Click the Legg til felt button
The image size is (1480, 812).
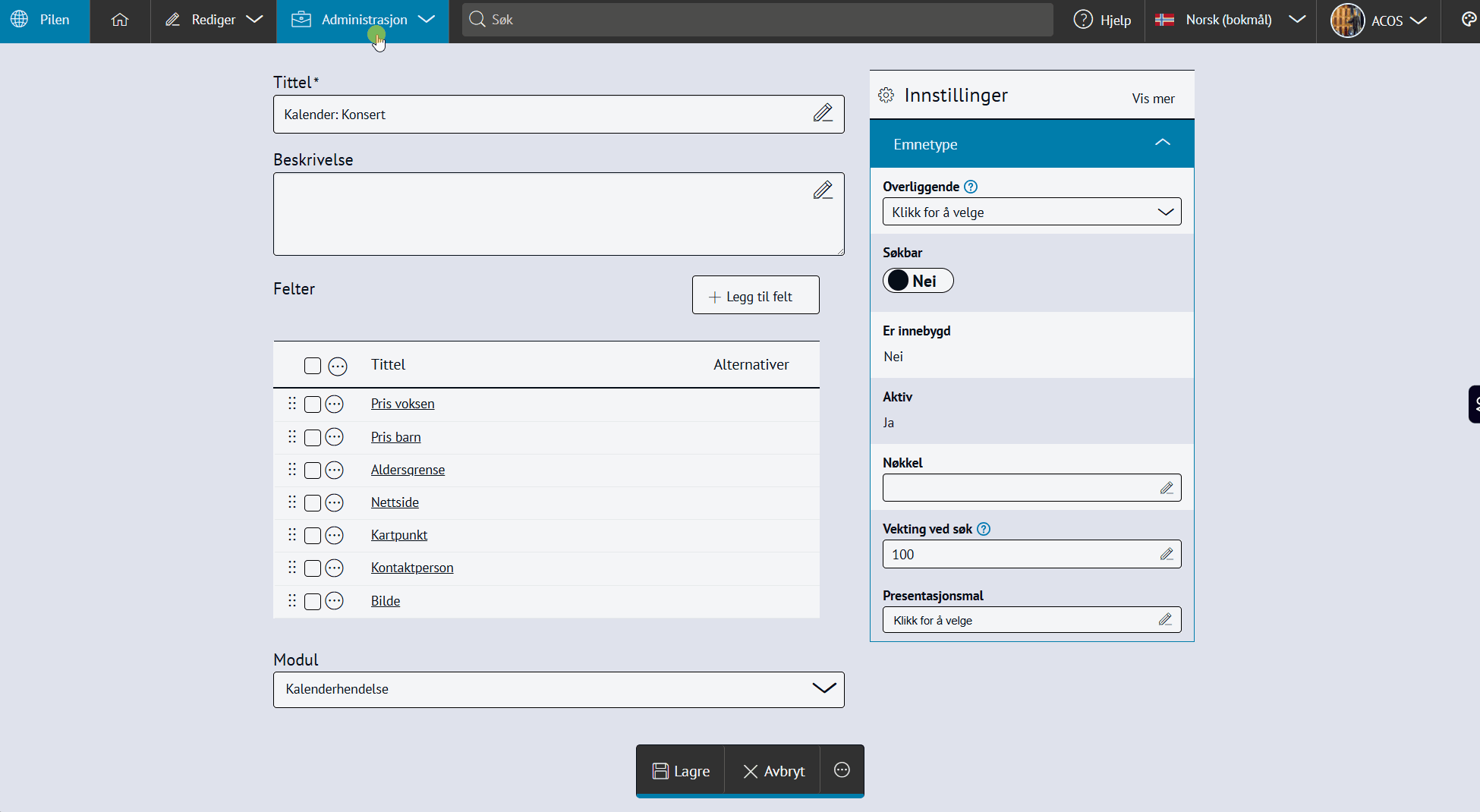coord(755,296)
